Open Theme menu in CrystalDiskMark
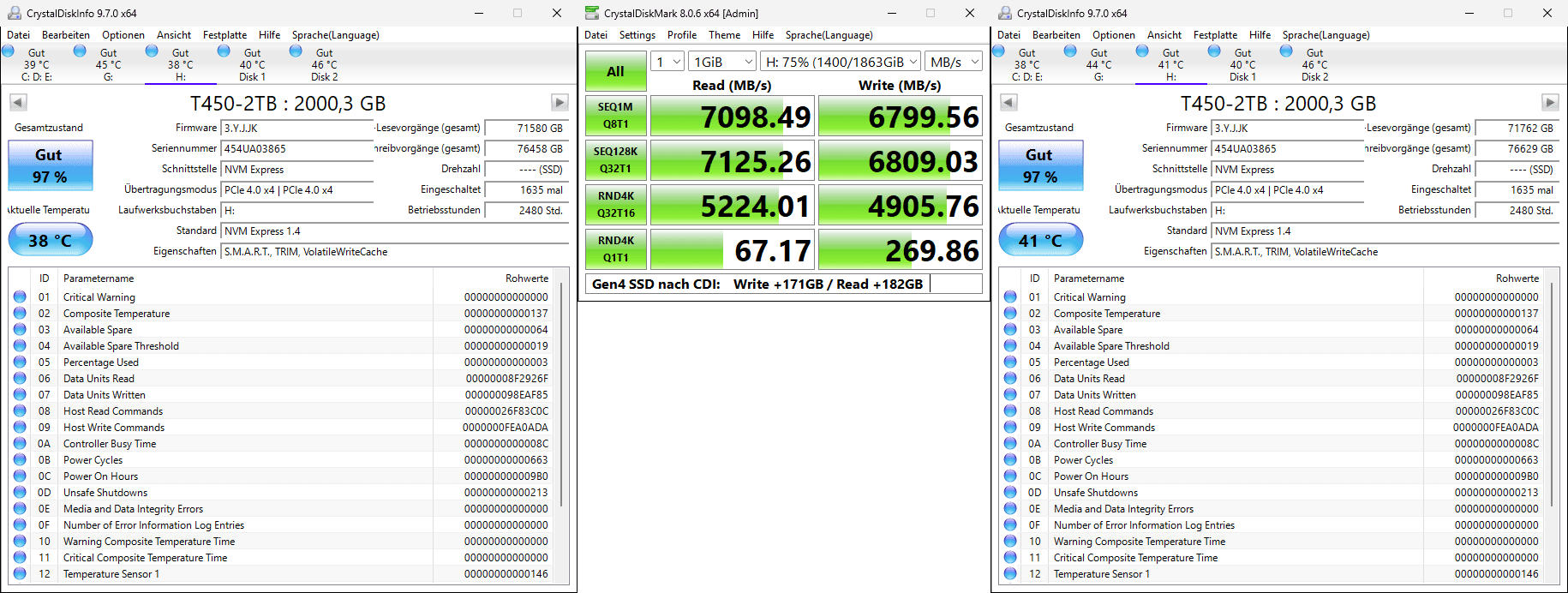 pyautogui.click(x=724, y=35)
